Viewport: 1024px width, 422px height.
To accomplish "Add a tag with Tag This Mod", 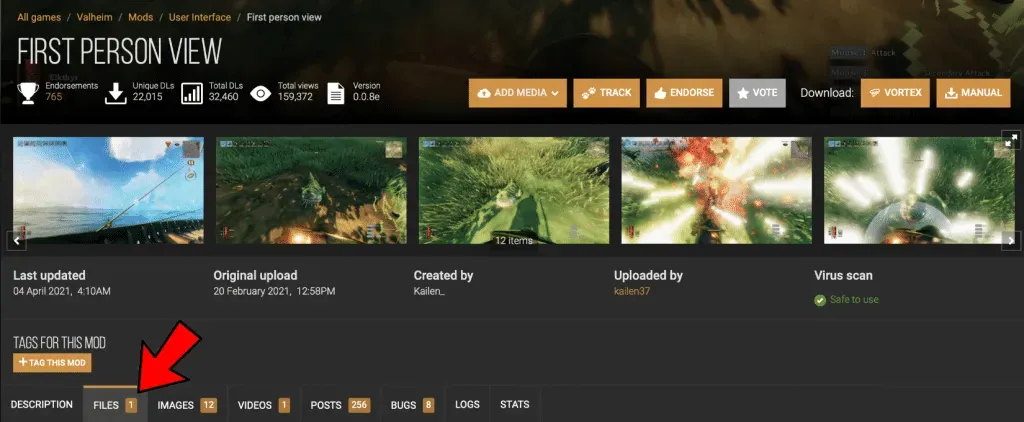I will [52, 363].
